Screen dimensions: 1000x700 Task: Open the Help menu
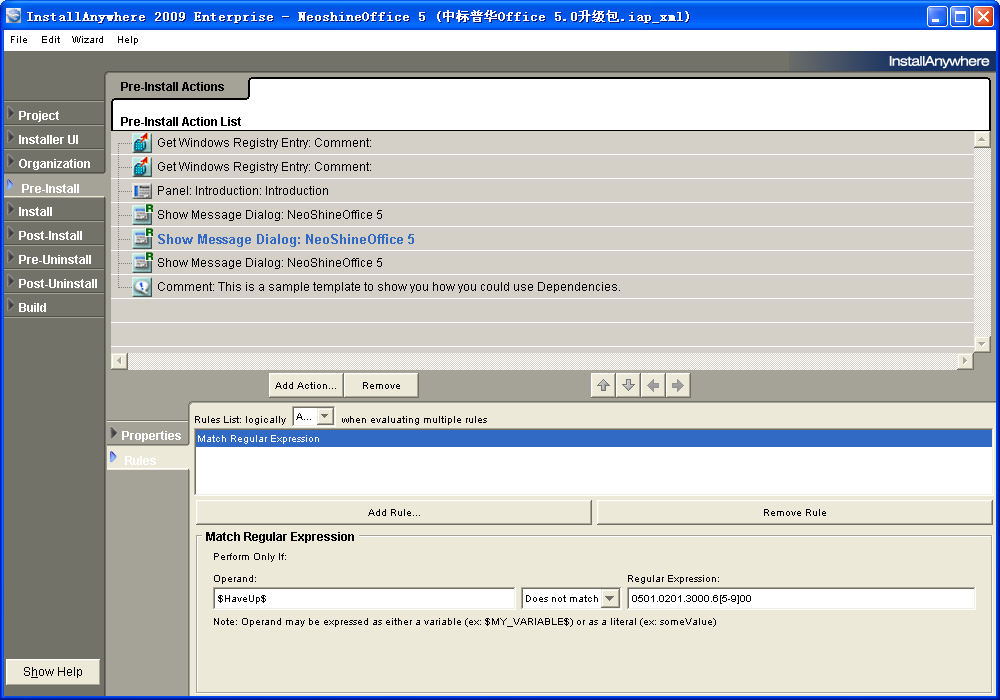point(128,40)
